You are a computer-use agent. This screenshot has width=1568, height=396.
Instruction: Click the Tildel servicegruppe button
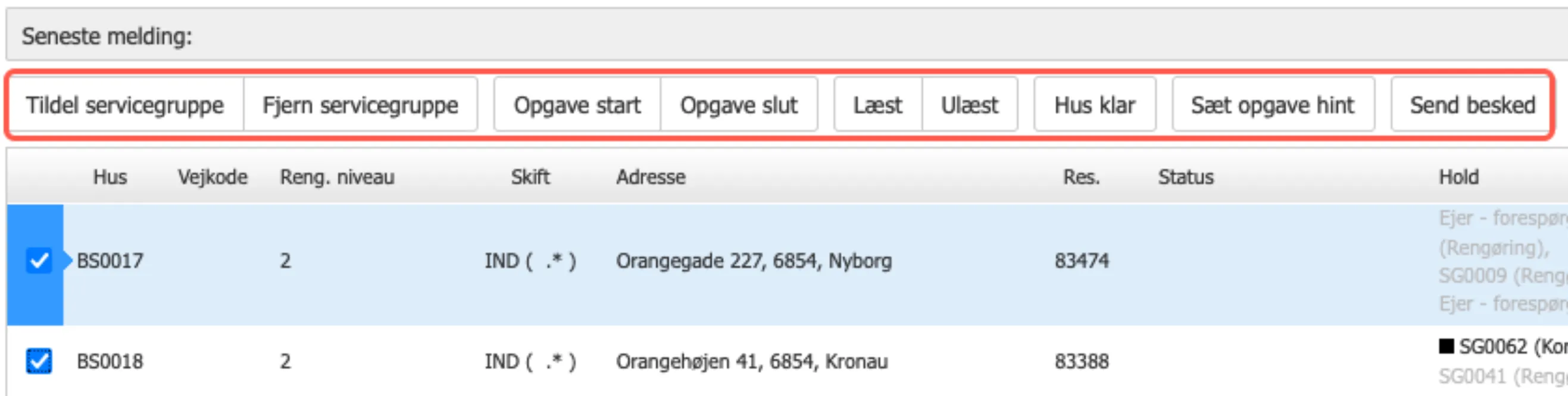click(125, 105)
